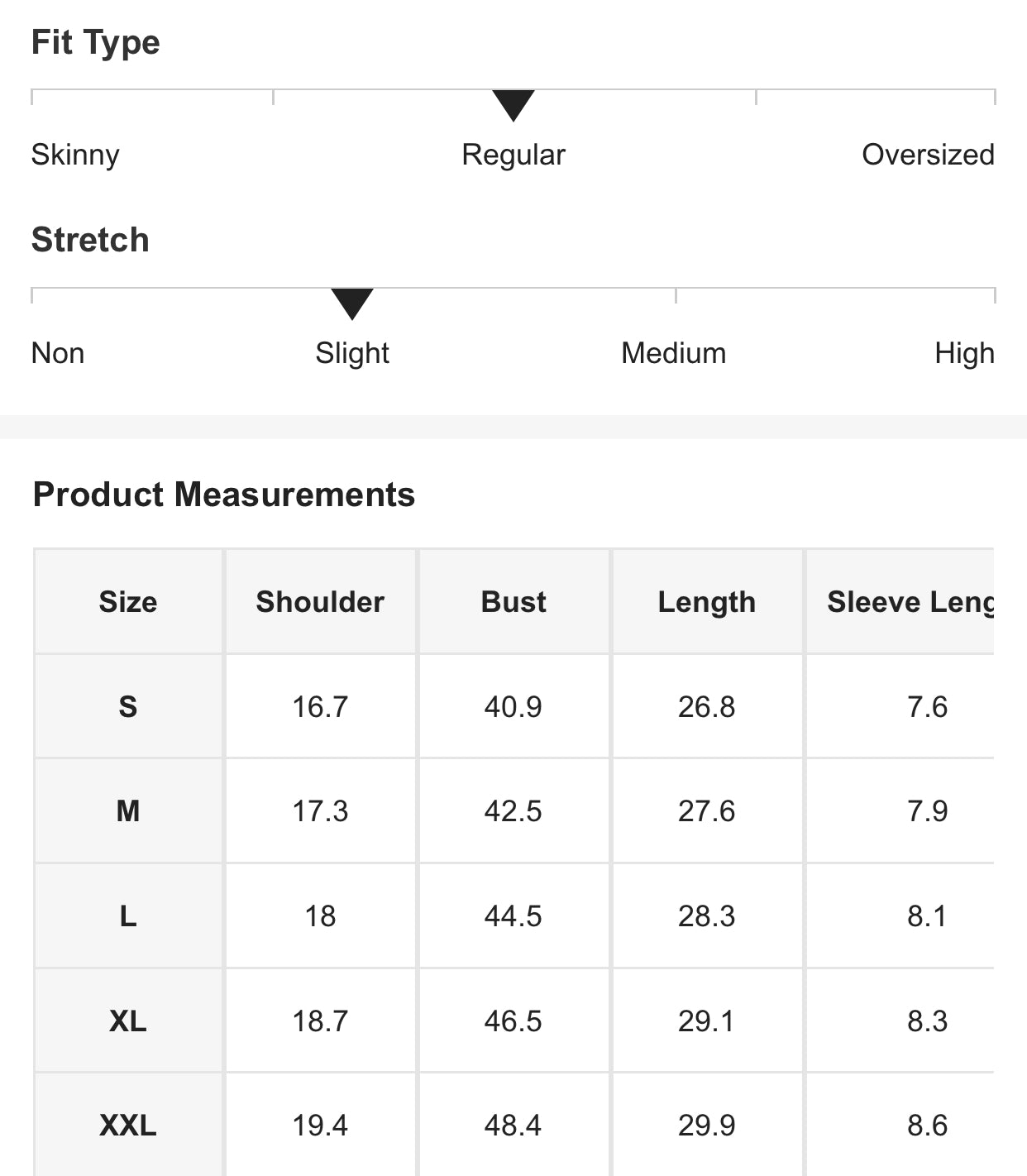Click the Length column header
The height and width of the screenshot is (1176, 1027).
707,602
